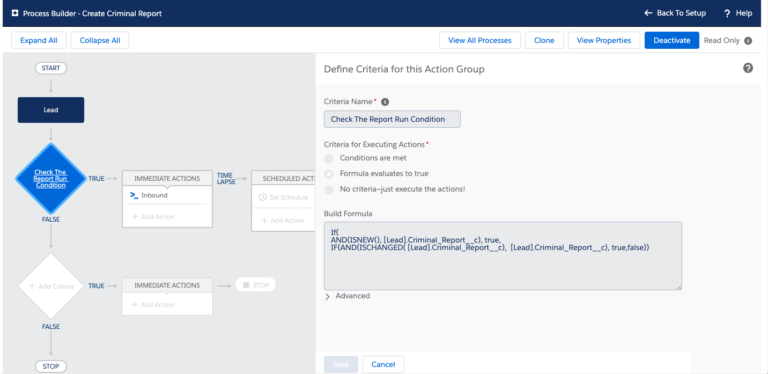Click the TIME LAPSE label
This screenshot has height=374, width=768.
pos(226,178)
